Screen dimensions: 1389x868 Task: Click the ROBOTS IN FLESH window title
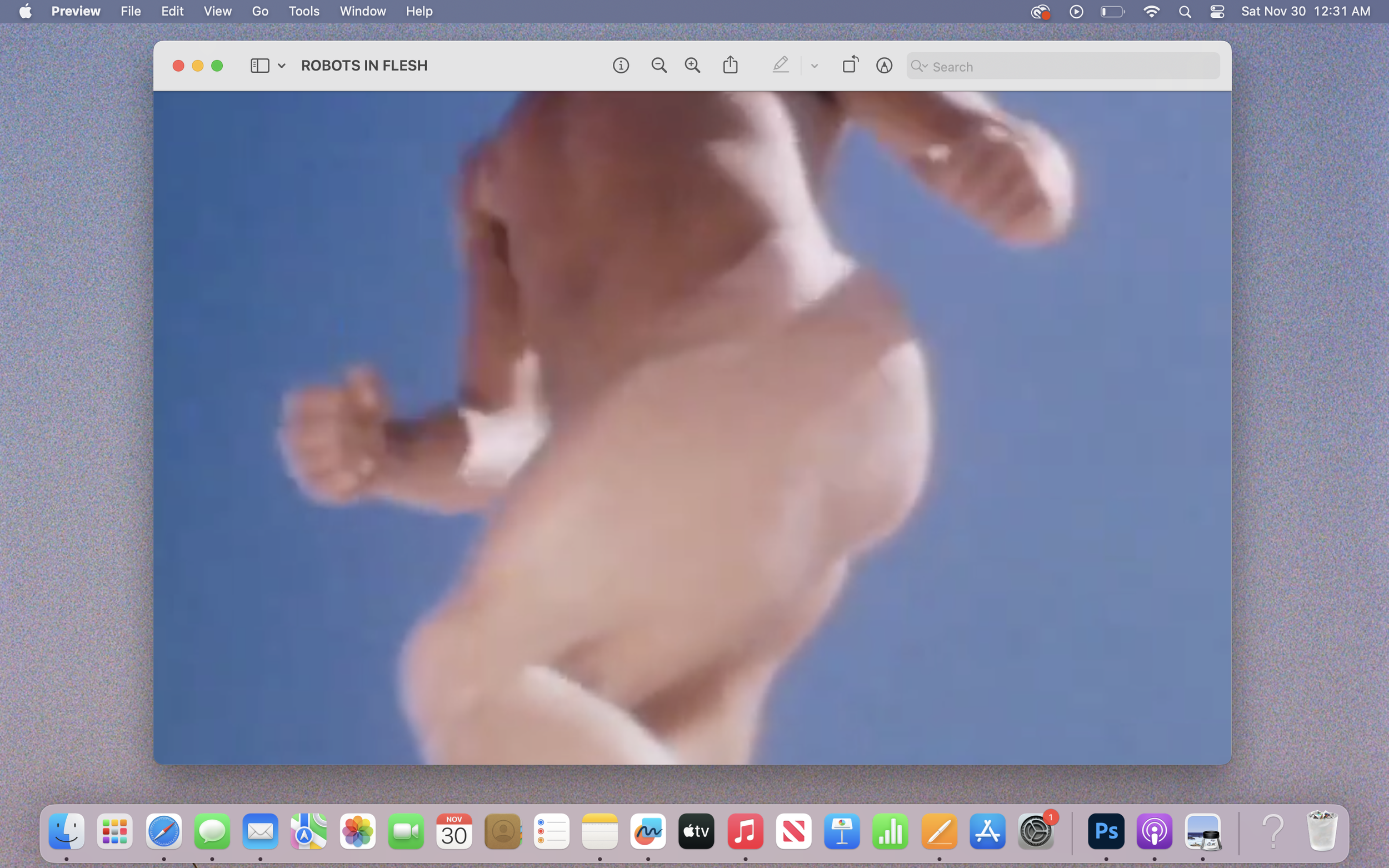coord(364,66)
